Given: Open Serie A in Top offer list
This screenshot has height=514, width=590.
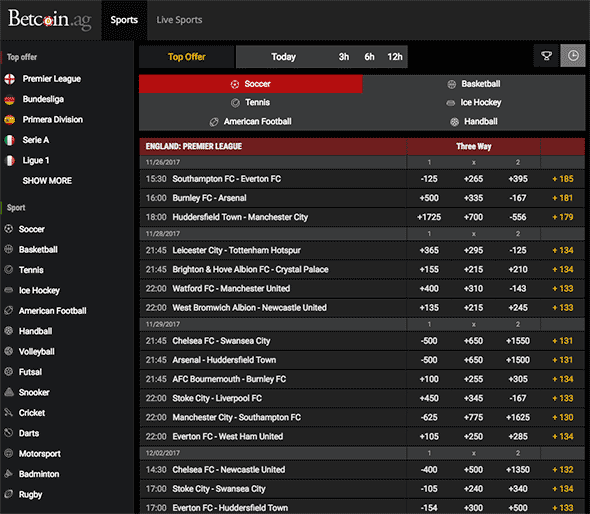Looking at the screenshot, I should (x=36, y=140).
